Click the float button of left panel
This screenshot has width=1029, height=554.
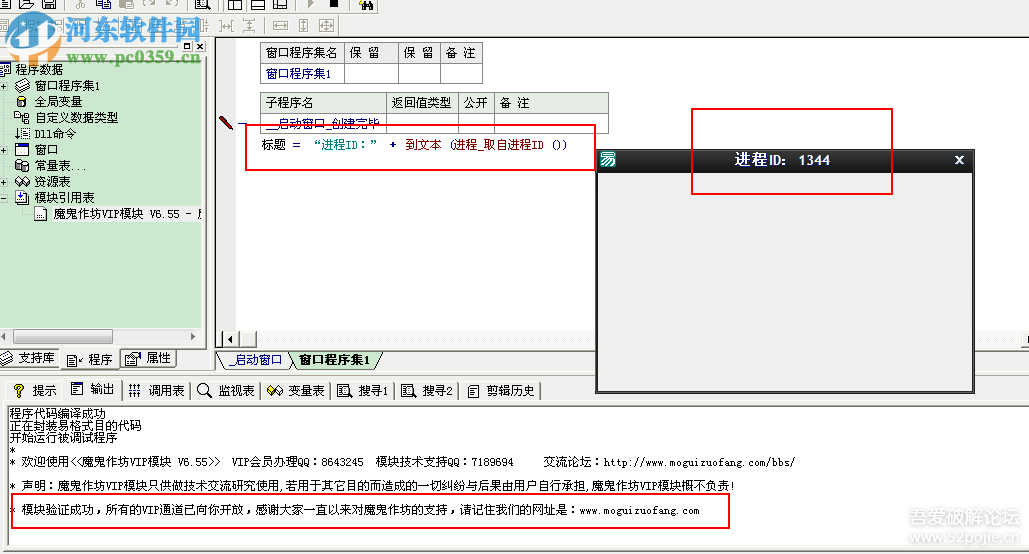pos(187,46)
